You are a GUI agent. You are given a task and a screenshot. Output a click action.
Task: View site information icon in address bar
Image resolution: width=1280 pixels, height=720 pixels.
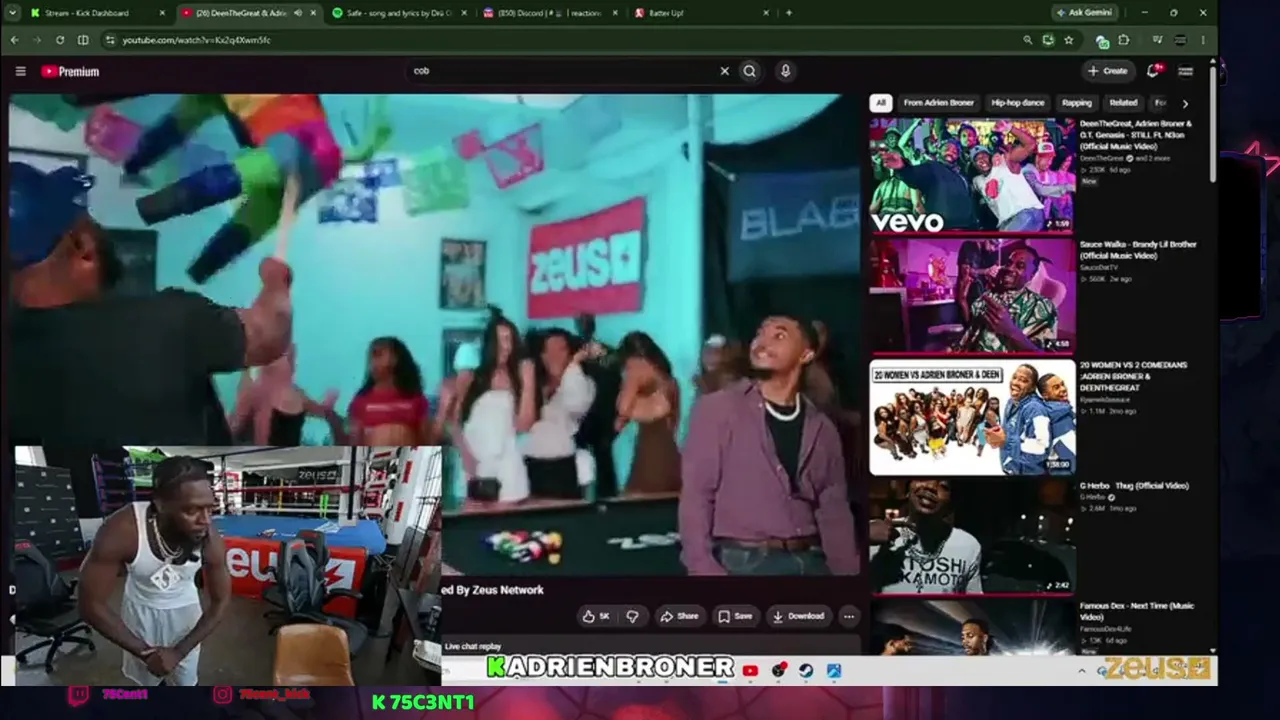(x=108, y=40)
